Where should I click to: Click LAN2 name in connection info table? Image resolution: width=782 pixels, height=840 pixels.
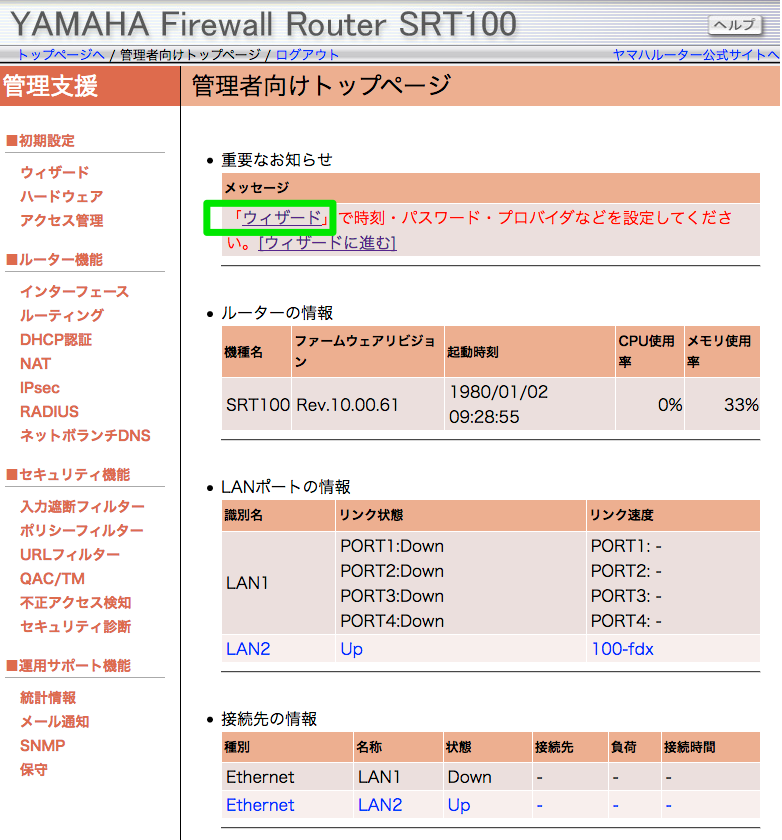380,805
